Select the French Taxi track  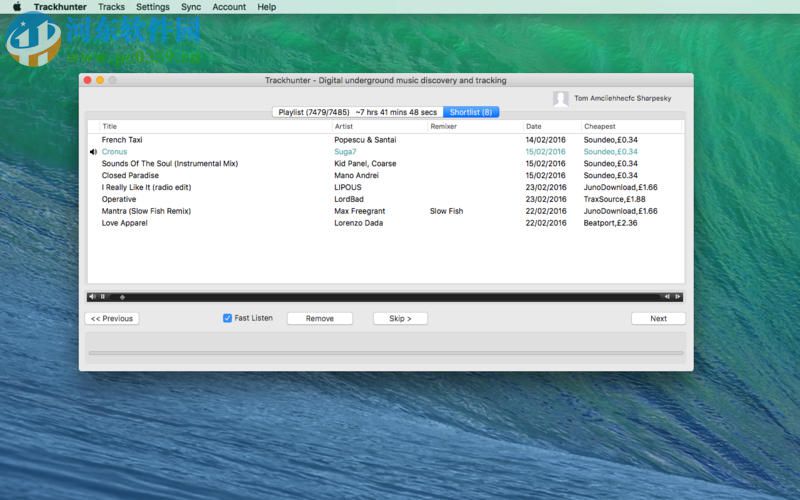point(122,139)
